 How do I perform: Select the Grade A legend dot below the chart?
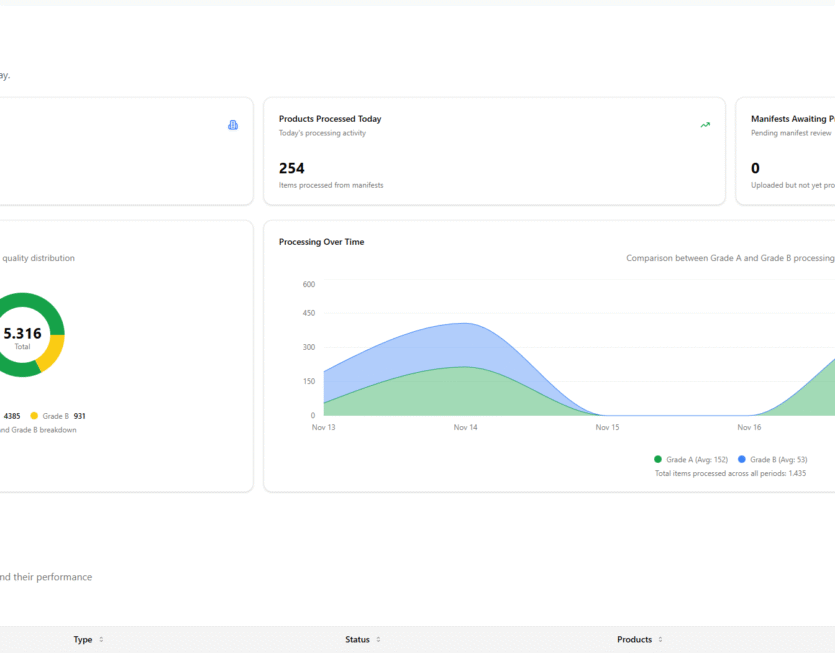tap(656, 459)
